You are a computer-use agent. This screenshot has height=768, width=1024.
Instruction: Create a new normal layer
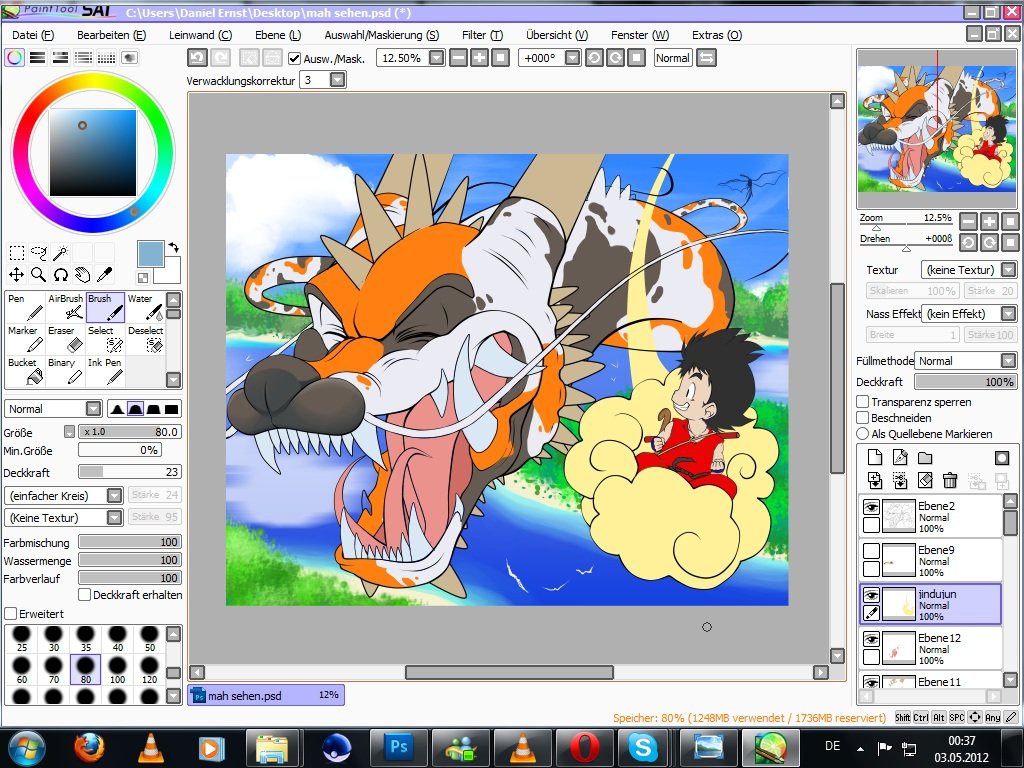click(875, 457)
